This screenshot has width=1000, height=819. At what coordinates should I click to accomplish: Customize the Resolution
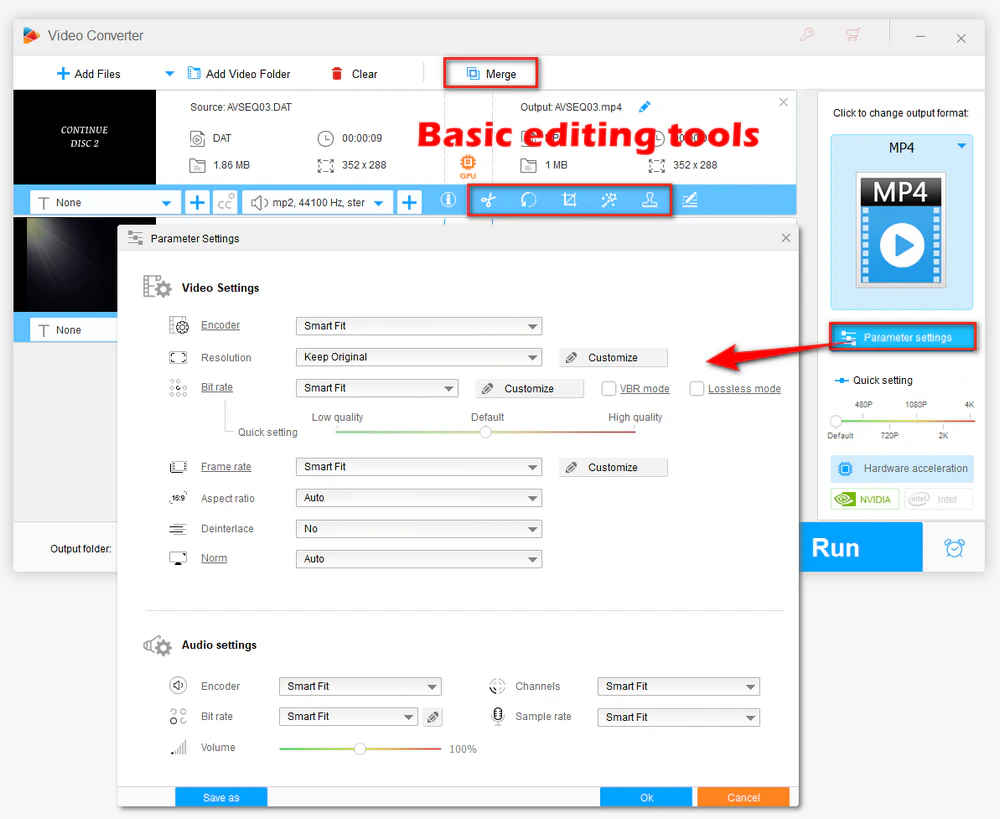tap(614, 357)
